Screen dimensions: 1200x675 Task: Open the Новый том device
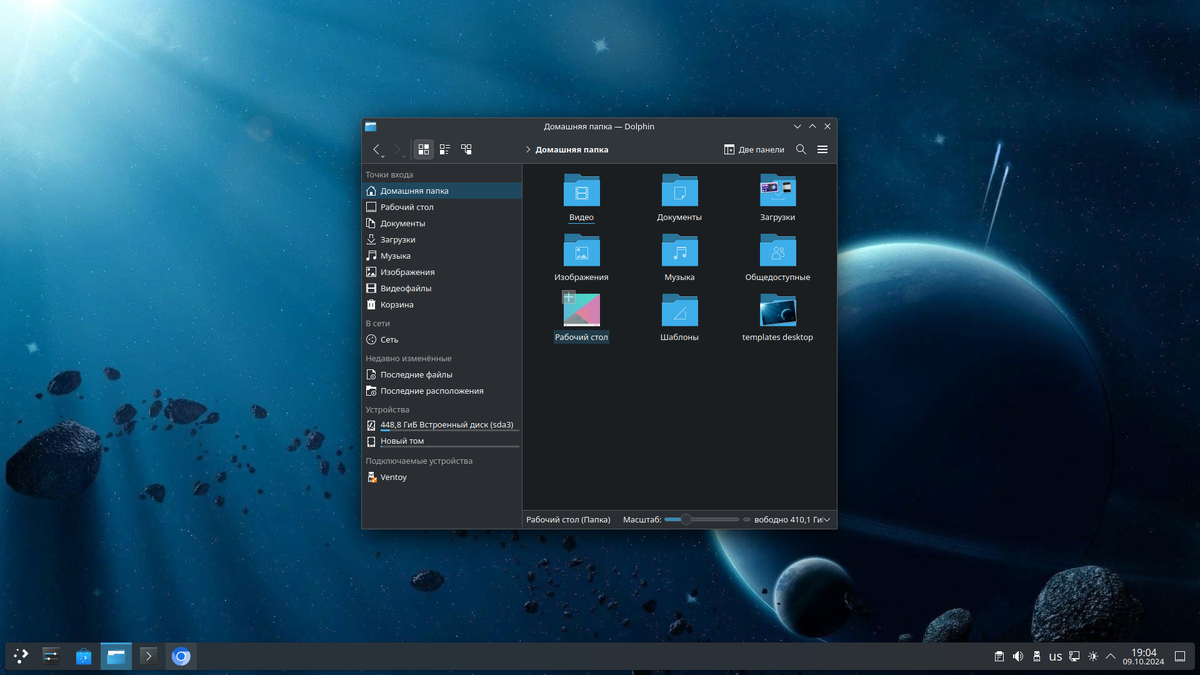(442, 441)
